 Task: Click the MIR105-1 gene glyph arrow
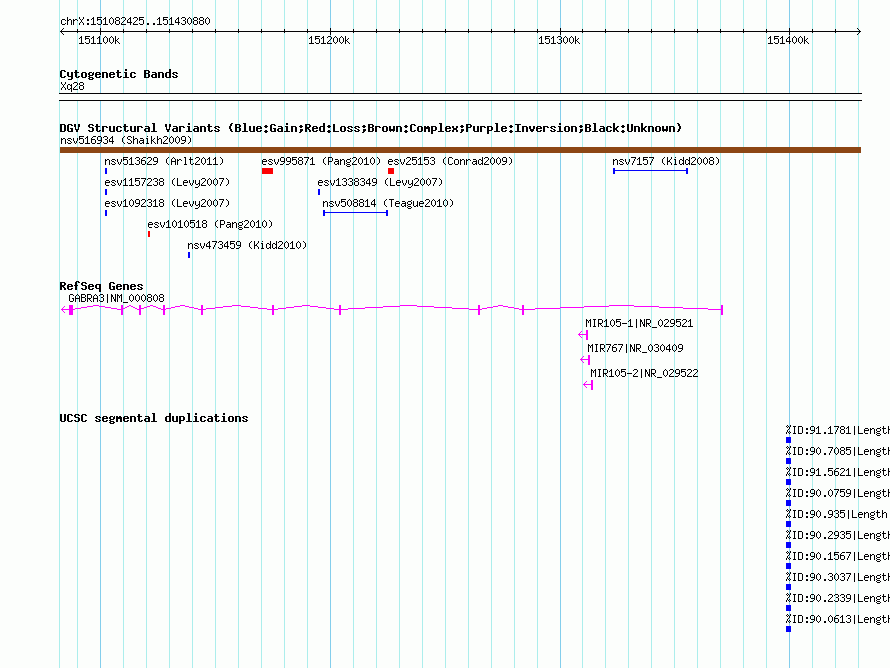tap(583, 335)
